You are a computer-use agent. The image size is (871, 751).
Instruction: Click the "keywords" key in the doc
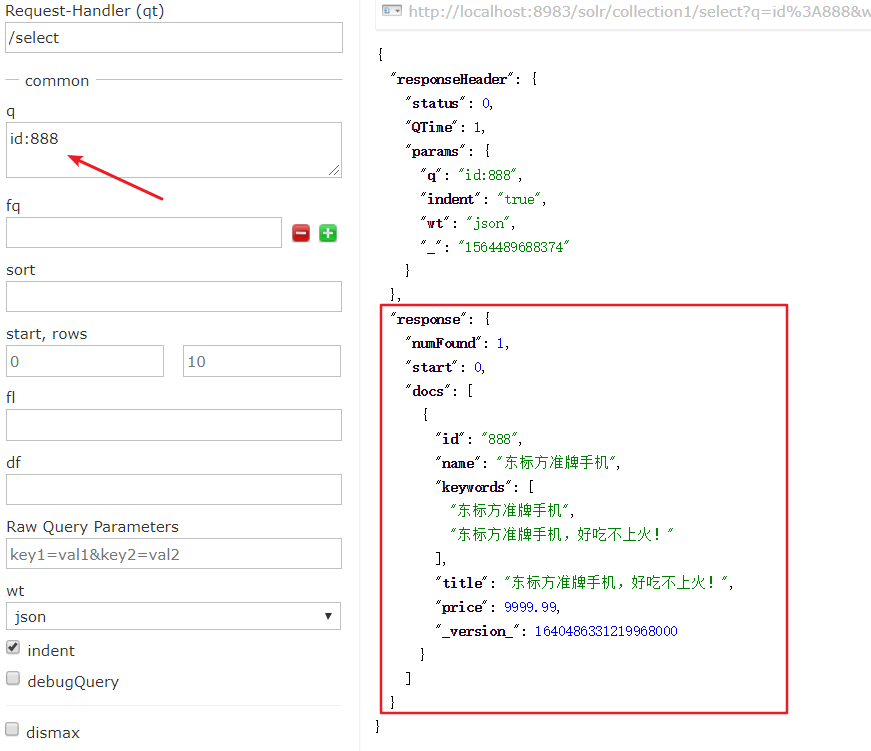point(473,487)
